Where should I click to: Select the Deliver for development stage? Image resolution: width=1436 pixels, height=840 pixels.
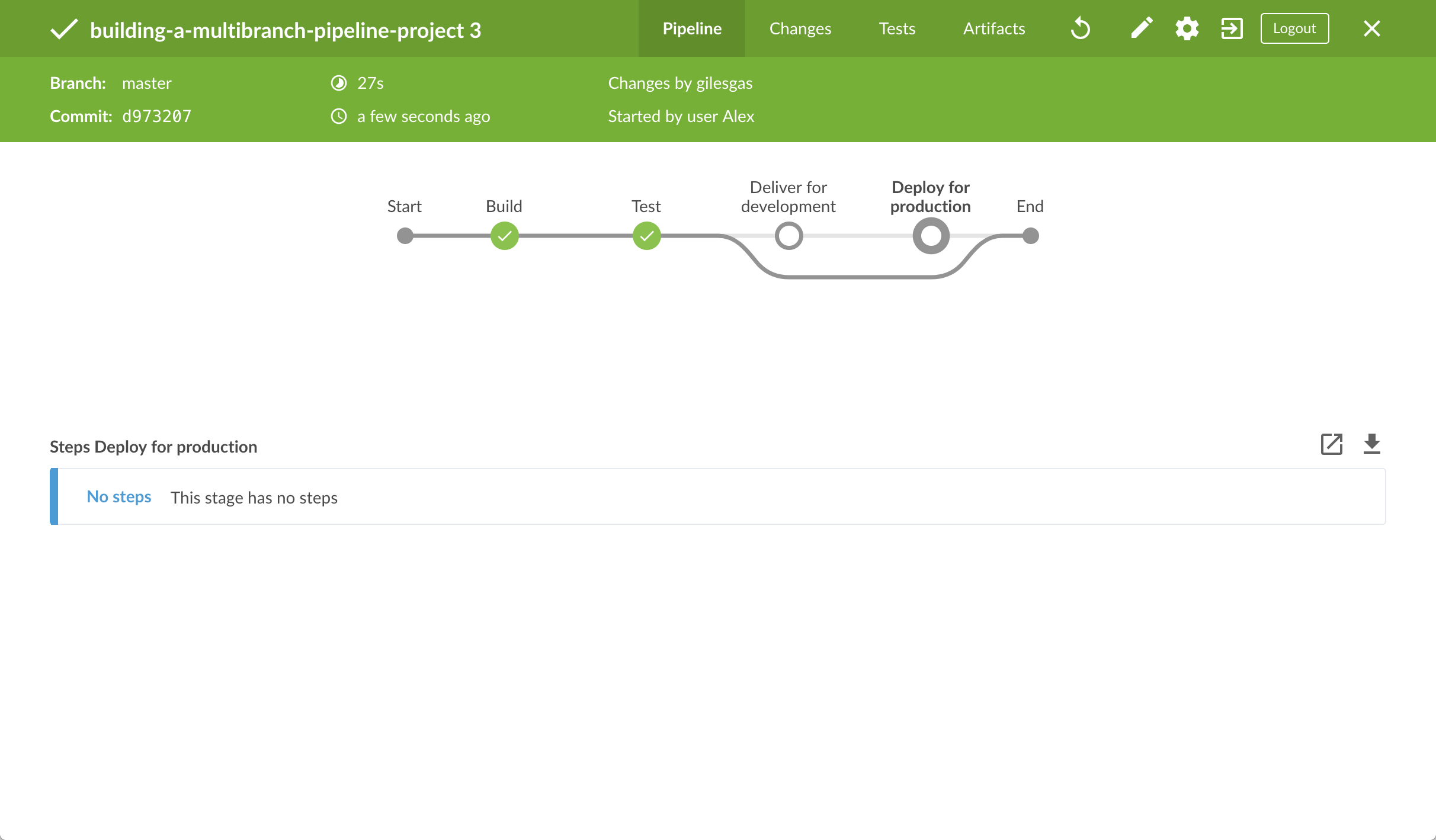click(x=788, y=235)
